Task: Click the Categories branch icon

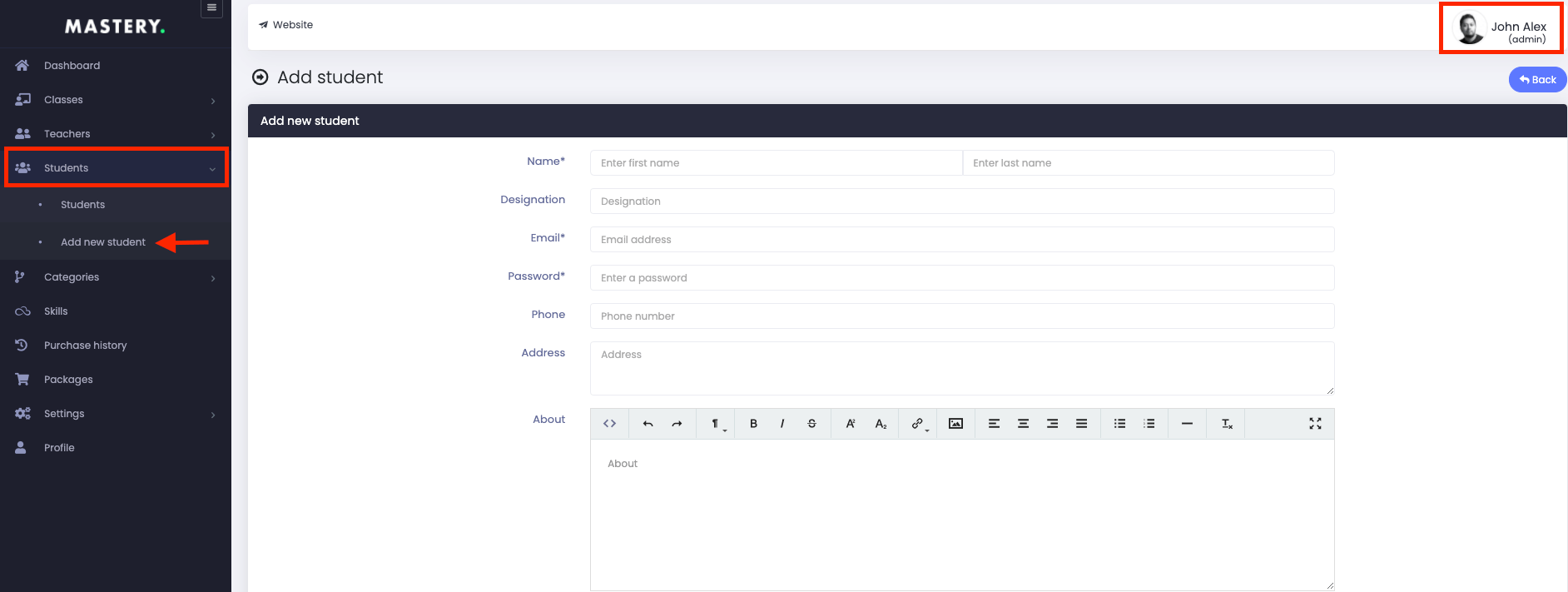Action: click(x=20, y=276)
